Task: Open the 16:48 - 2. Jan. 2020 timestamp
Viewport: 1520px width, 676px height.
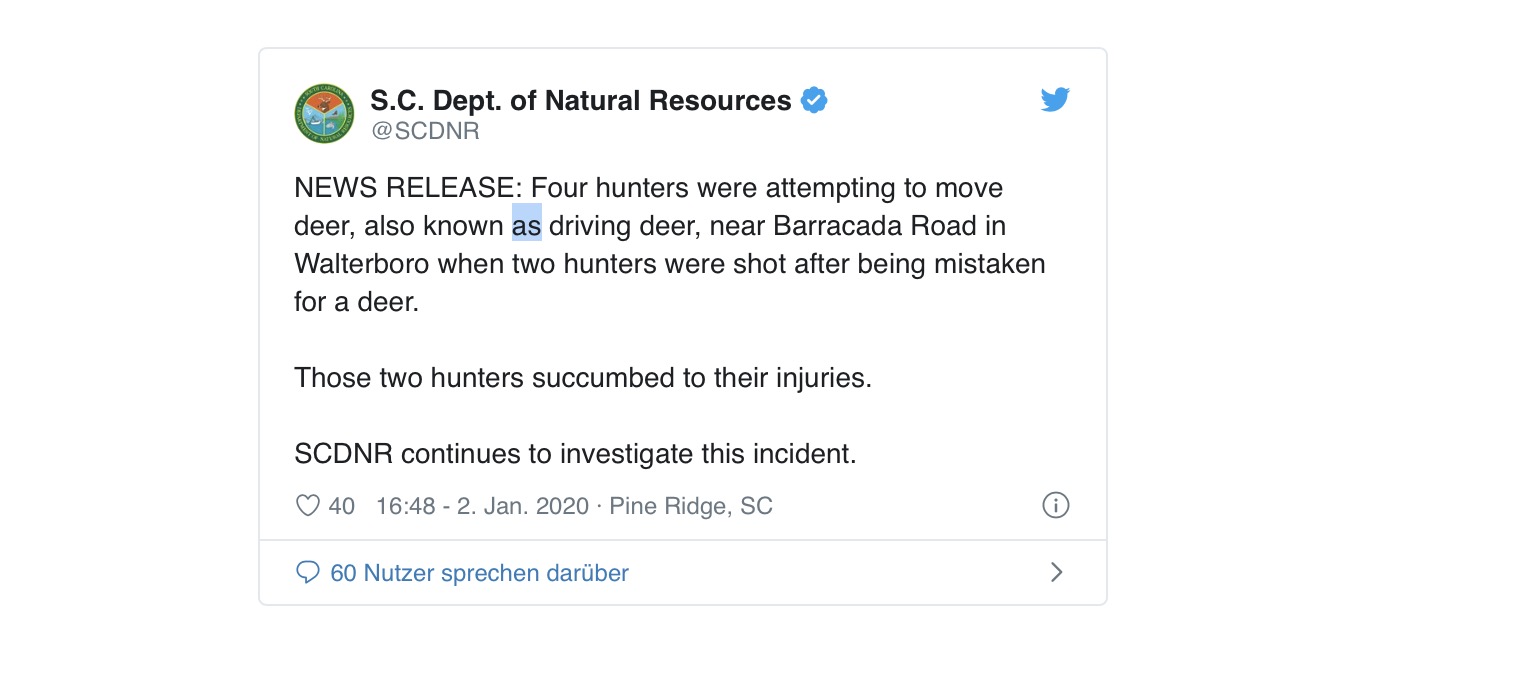Action: (482, 506)
